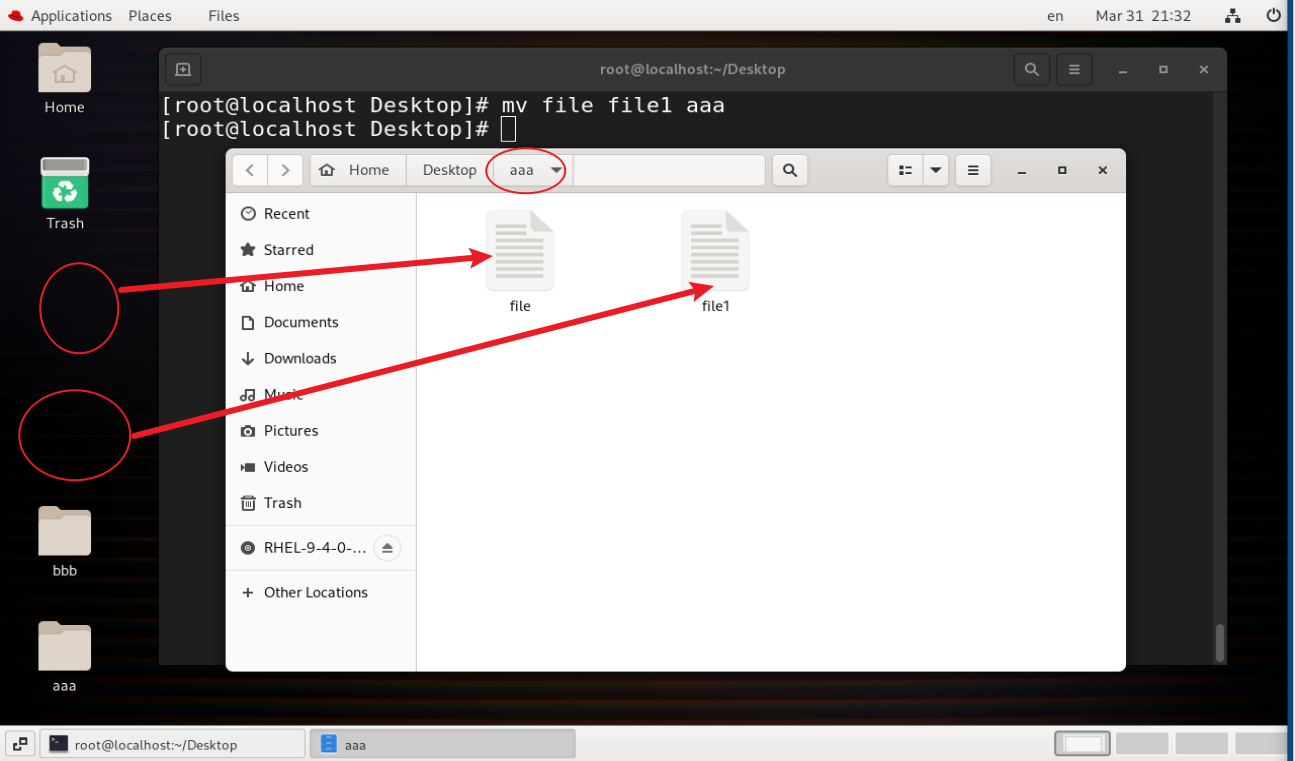Image resolution: width=1295 pixels, height=761 pixels.
Task: Open Other Locations in the sidebar
Action: (x=321, y=592)
